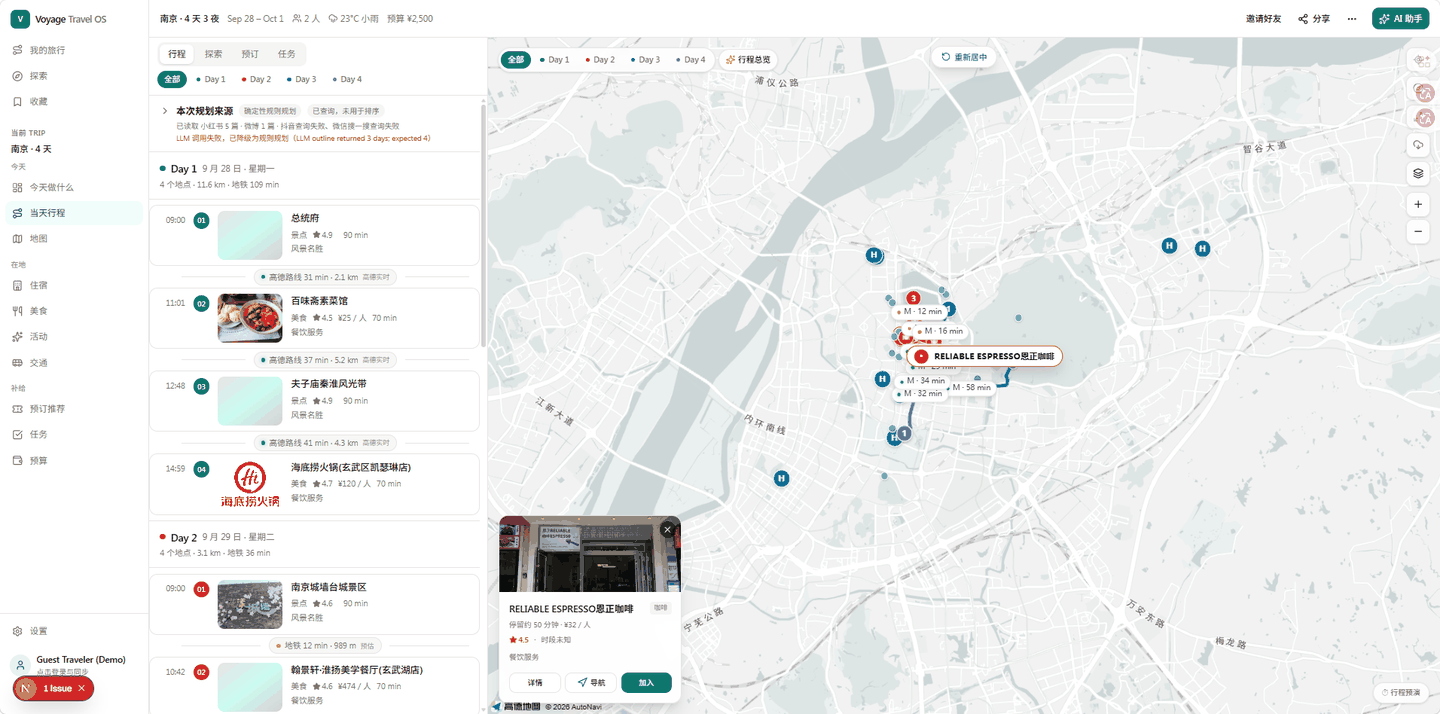Image resolution: width=1440 pixels, height=714 pixels.
Task: Click the 详情 details button
Action: click(x=534, y=683)
